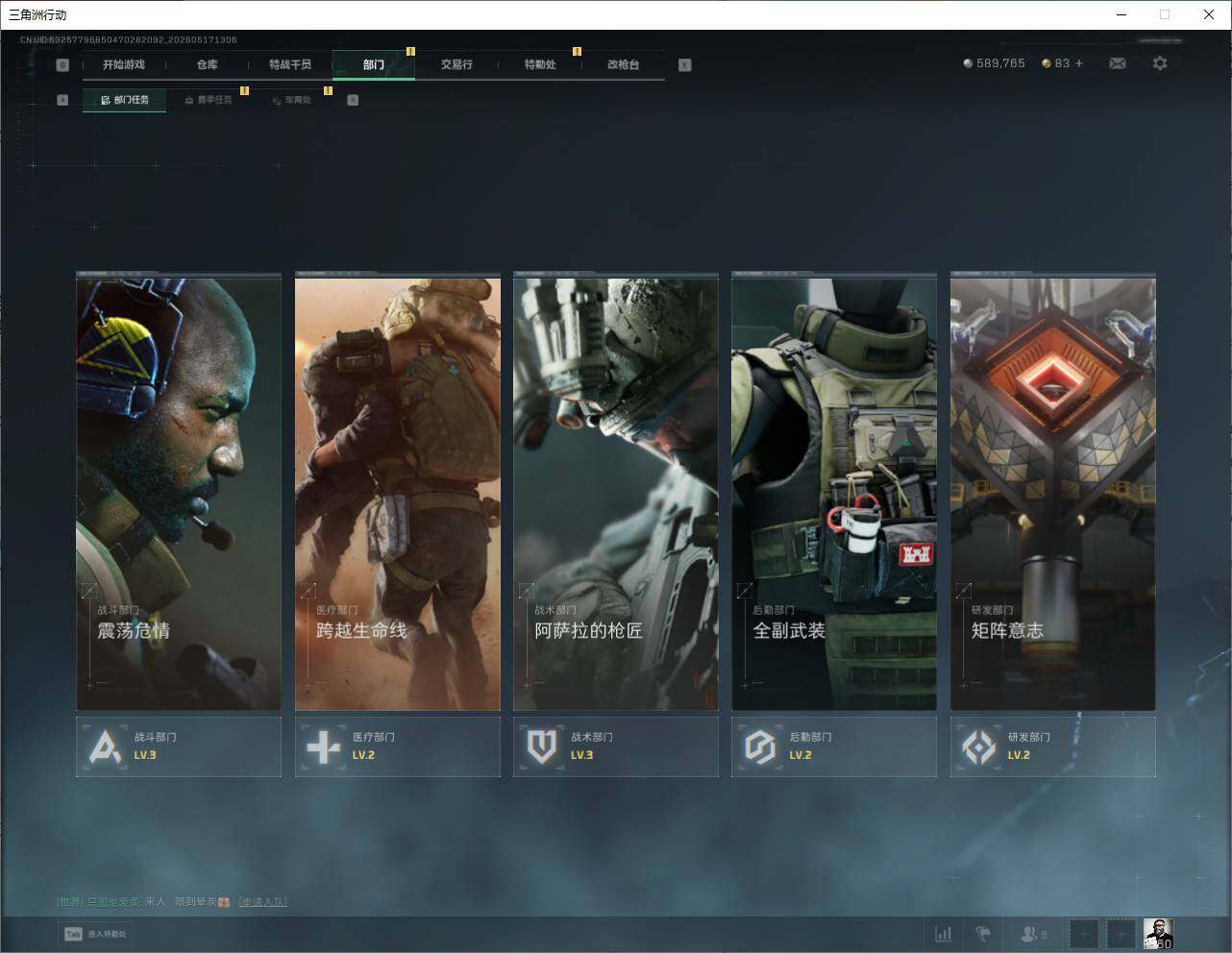
Task: Click the second empty squad slot plus
Action: (1121, 934)
